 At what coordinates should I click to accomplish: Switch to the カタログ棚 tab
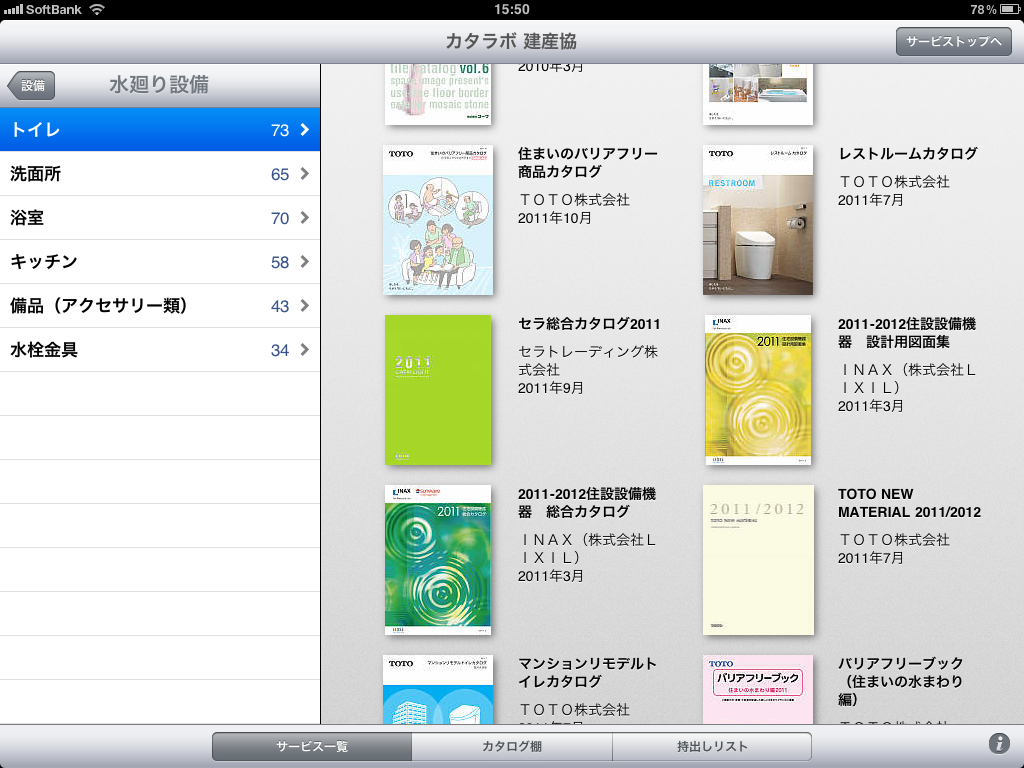click(x=512, y=746)
